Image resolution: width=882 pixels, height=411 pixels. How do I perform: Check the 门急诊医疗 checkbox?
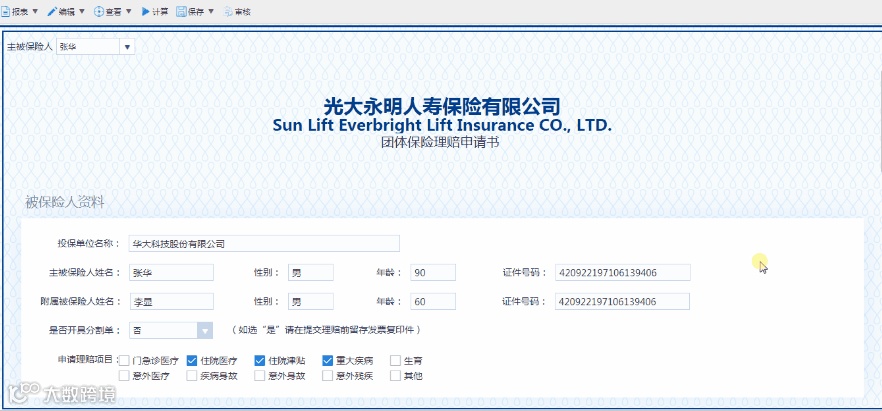124,360
